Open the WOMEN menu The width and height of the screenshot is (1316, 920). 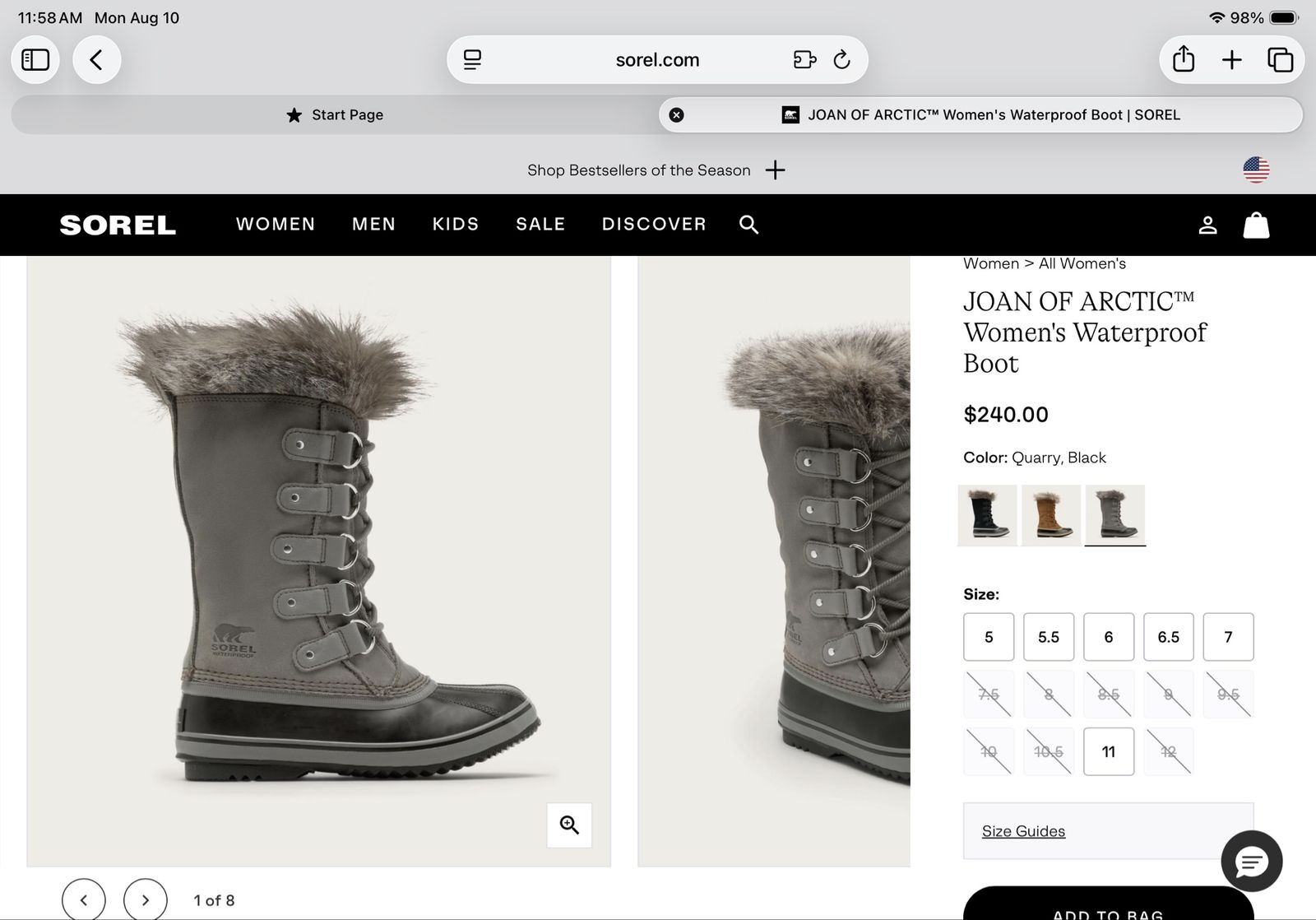click(x=276, y=224)
